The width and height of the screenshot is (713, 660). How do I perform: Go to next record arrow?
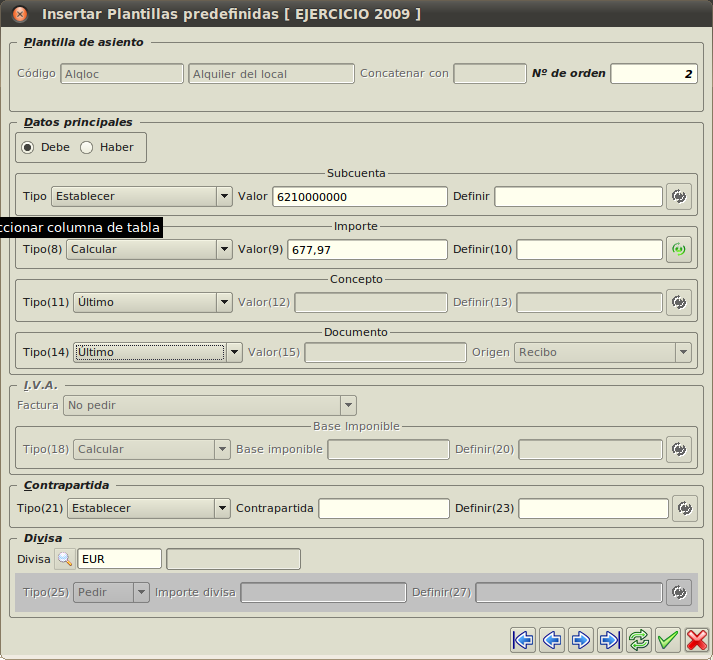tap(581, 640)
